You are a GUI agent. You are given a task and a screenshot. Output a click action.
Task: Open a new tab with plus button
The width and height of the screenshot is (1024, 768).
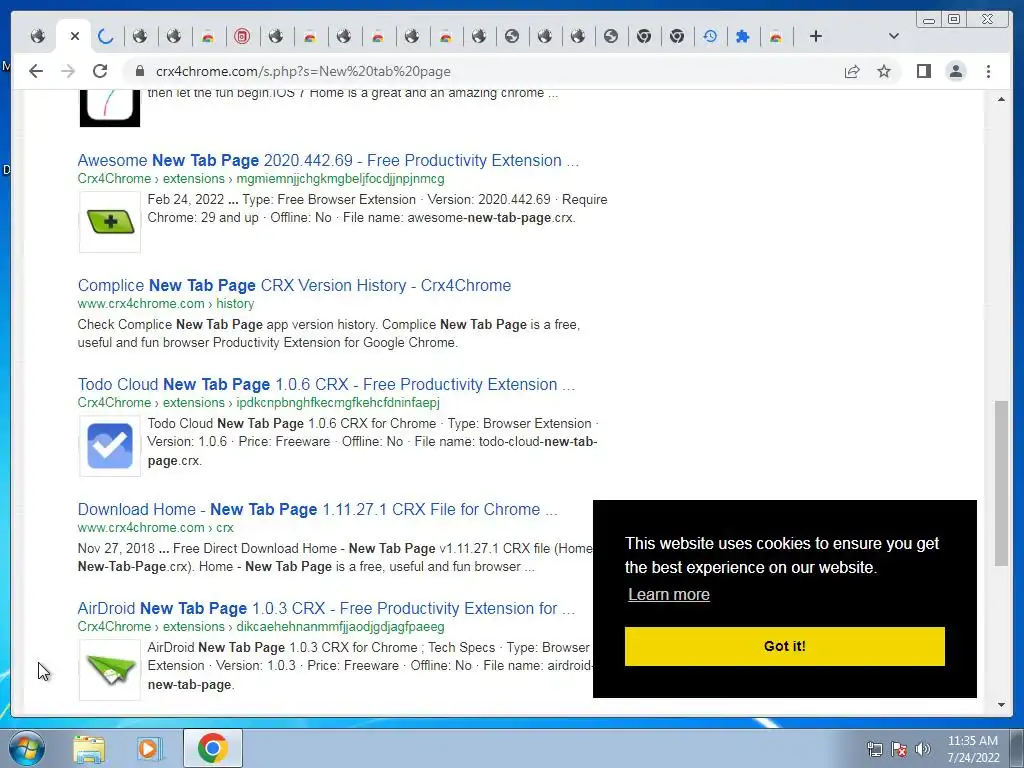816,36
